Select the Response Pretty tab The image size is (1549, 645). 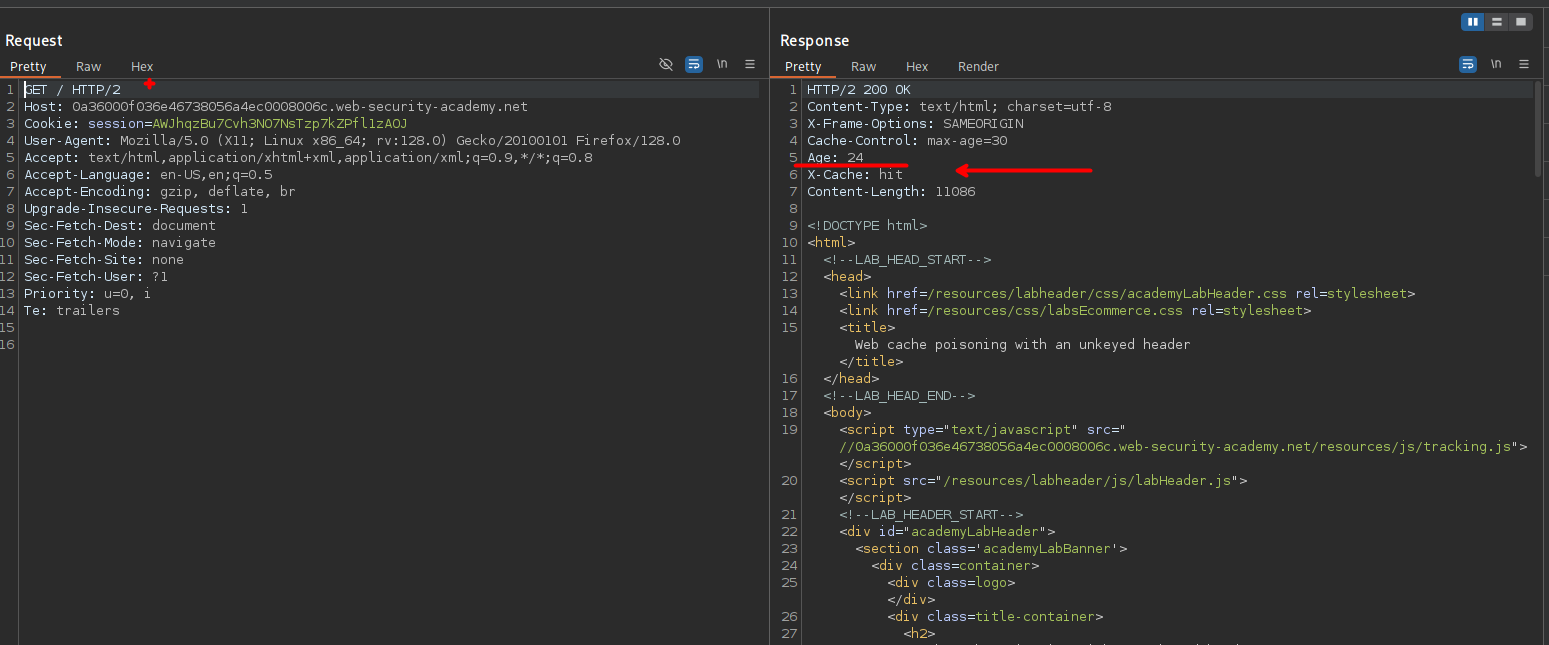(x=803, y=67)
